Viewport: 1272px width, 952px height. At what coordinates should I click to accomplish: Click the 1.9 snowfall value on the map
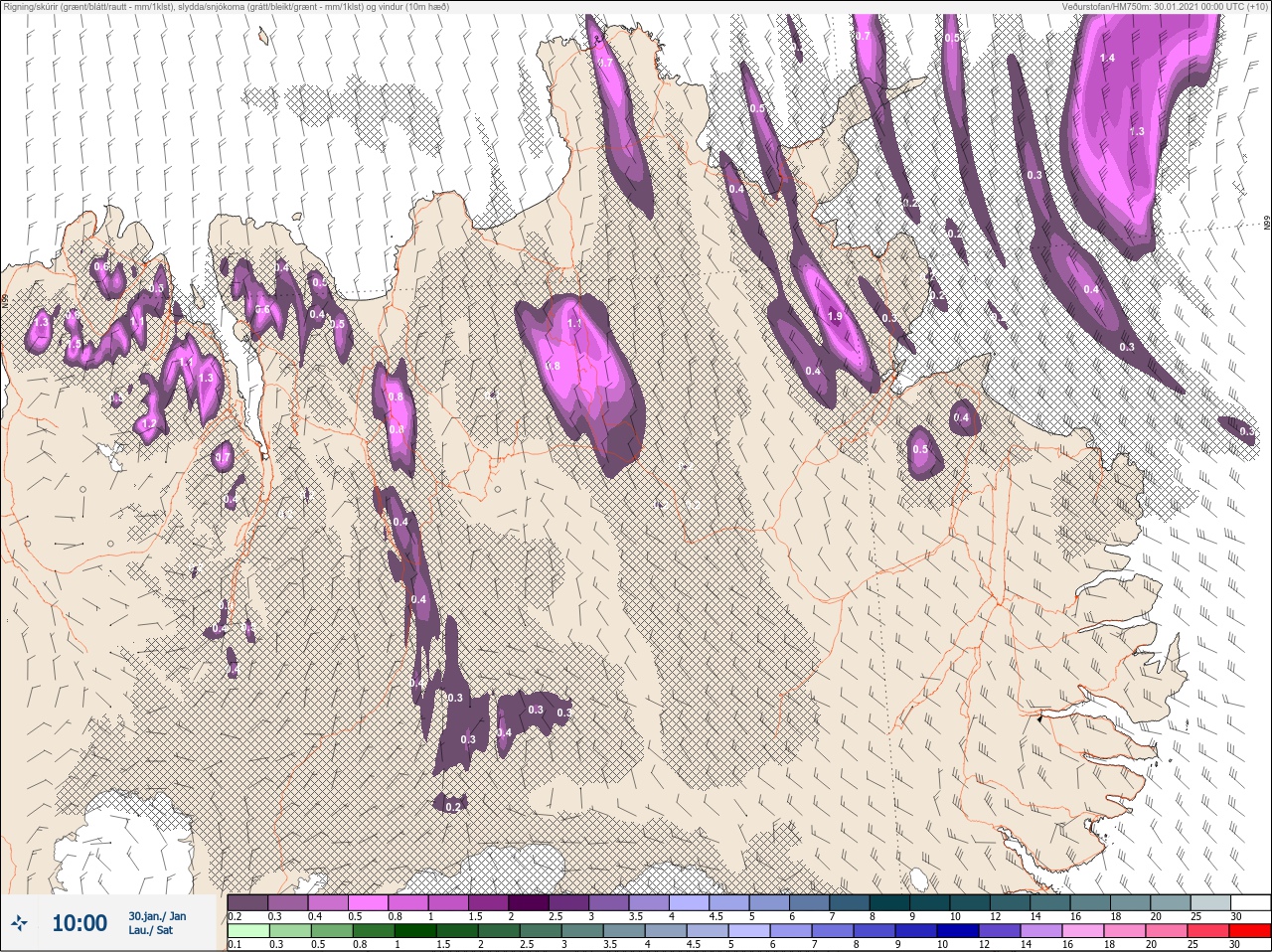click(835, 316)
